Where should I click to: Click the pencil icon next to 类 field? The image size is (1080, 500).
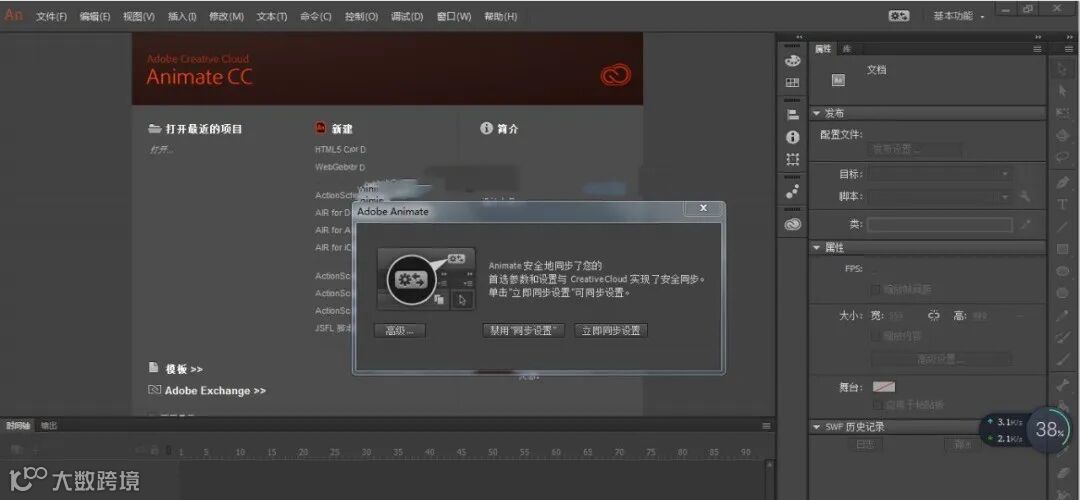(x=1025, y=224)
